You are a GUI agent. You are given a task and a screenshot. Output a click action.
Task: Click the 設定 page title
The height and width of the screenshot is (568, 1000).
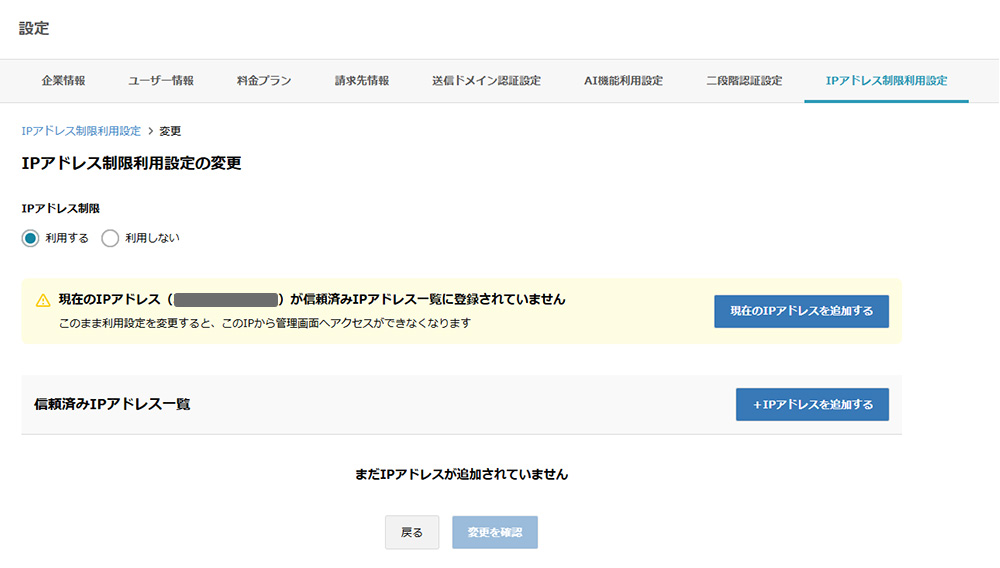coord(34,28)
